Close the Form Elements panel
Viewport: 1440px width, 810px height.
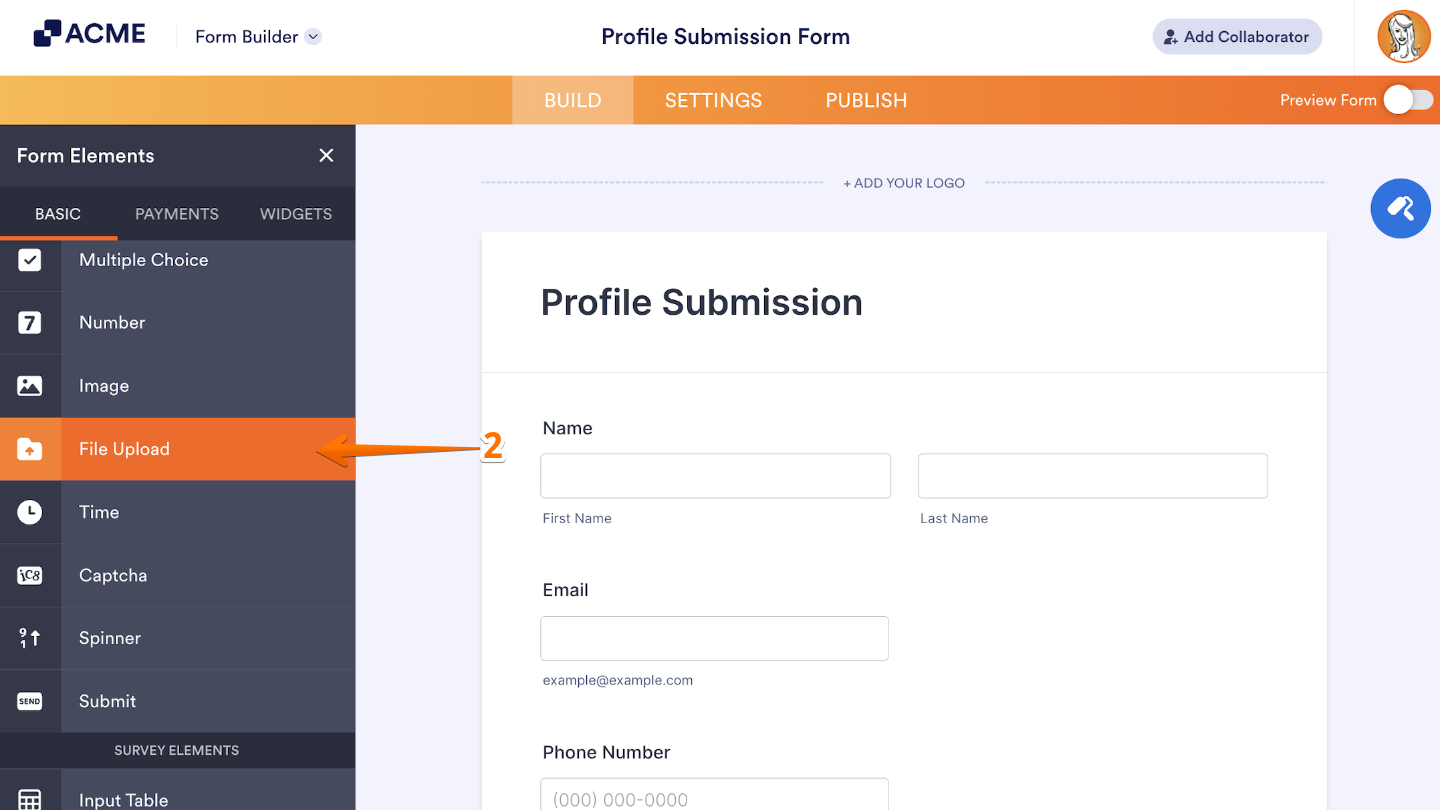326,155
